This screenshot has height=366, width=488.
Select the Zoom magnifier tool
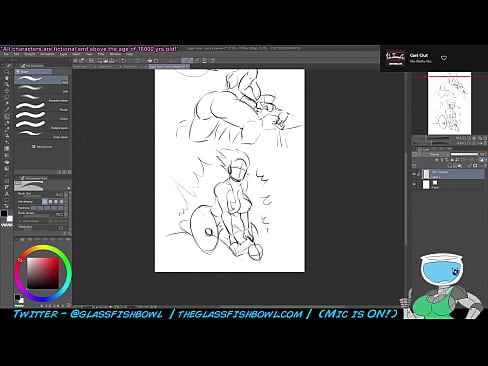tap(7, 72)
